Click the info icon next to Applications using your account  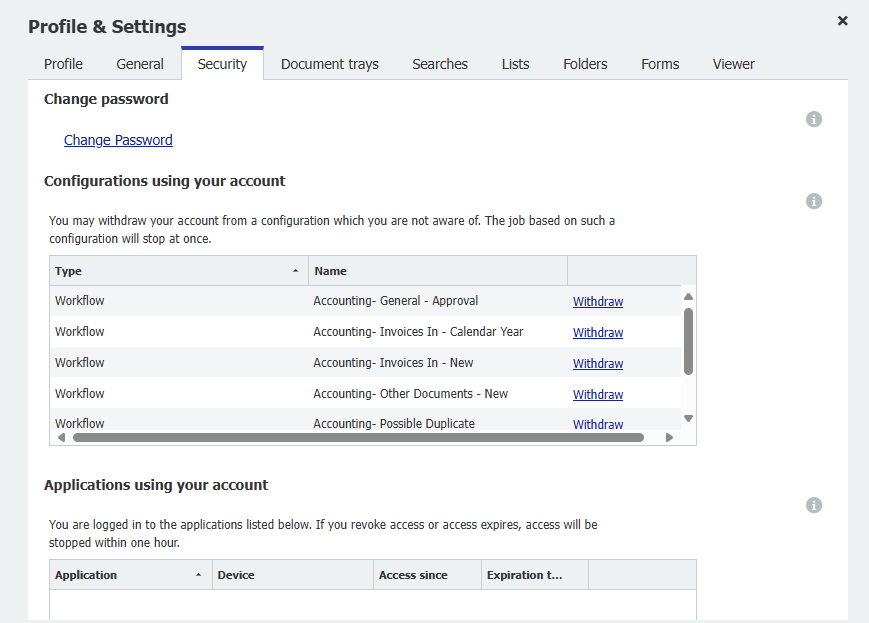[x=814, y=504]
